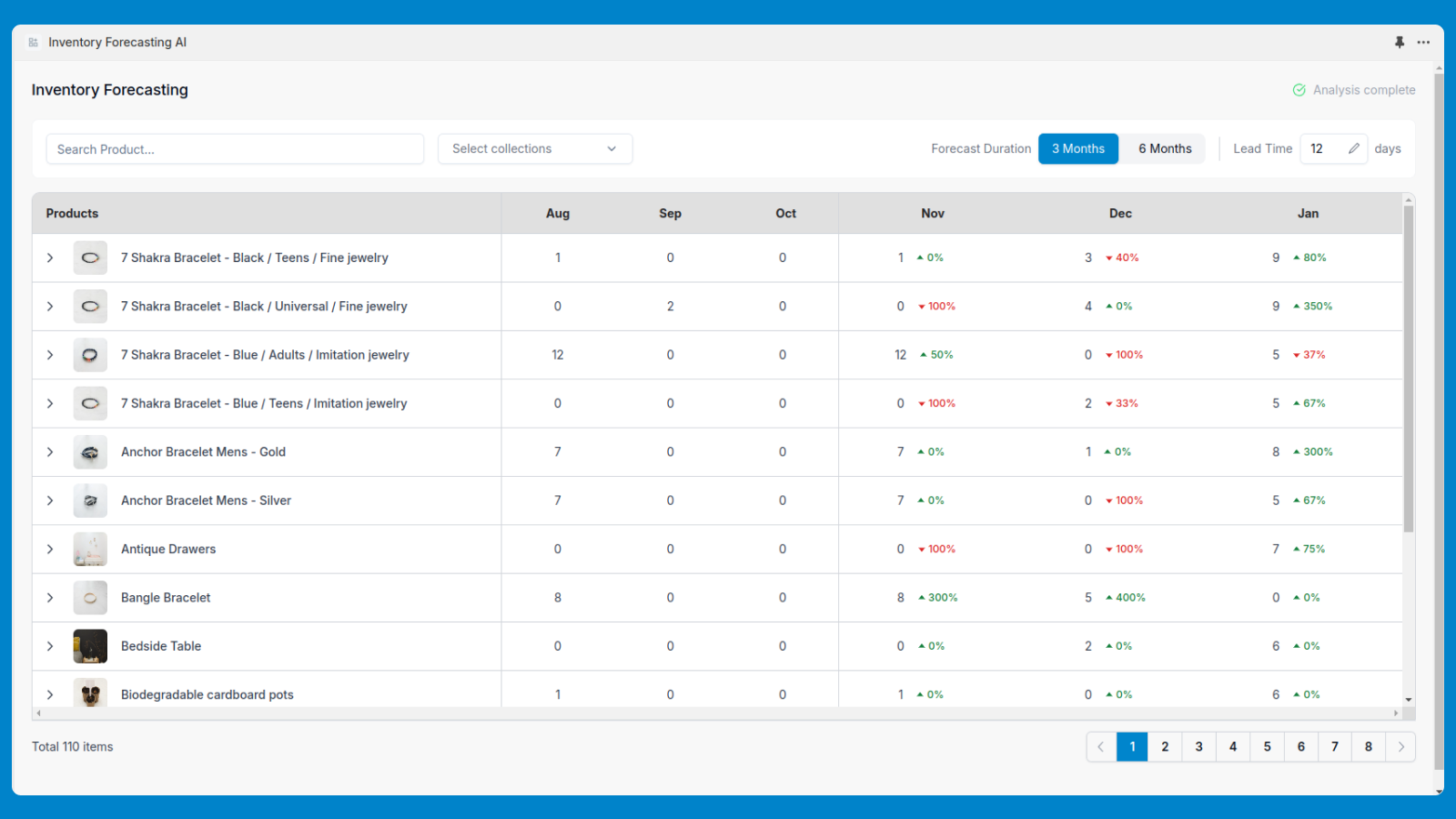Open the Select collections dropdown
Image resolution: width=1456 pixels, height=819 pixels.
coord(535,148)
